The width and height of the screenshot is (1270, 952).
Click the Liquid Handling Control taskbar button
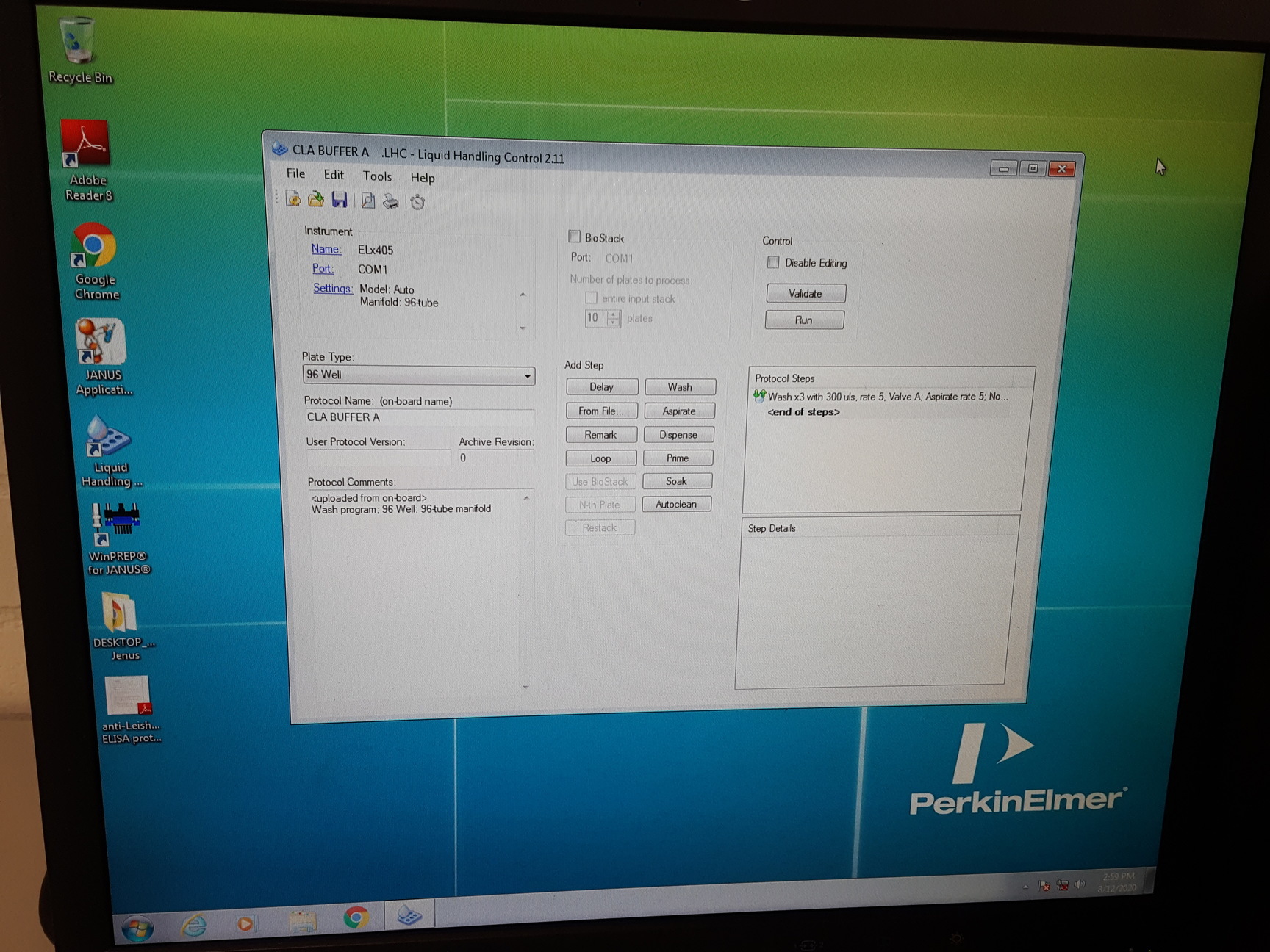click(409, 915)
